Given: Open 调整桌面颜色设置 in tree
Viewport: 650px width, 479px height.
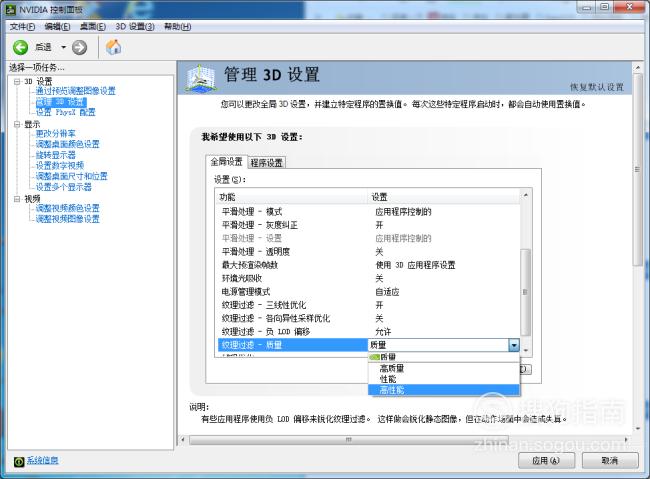Looking at the screenshot, I should pos(68,144).
